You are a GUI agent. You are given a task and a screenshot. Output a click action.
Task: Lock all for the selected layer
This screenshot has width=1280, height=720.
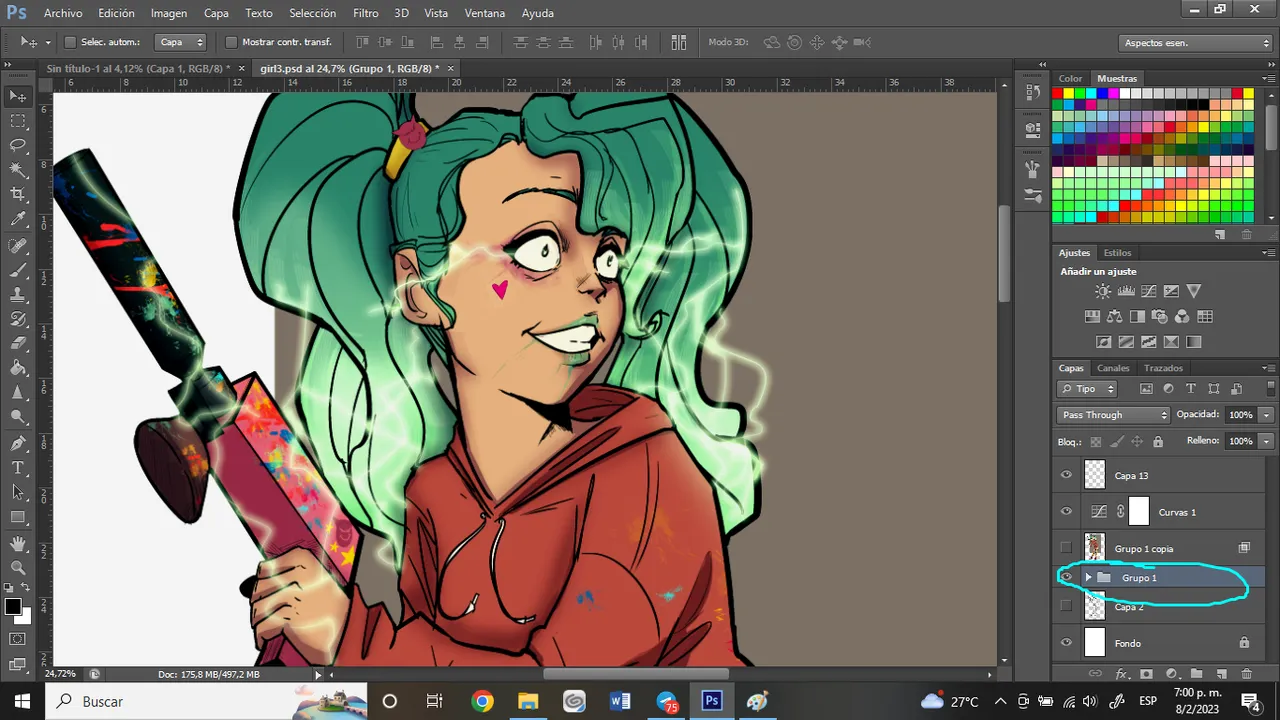[1158, 441]
